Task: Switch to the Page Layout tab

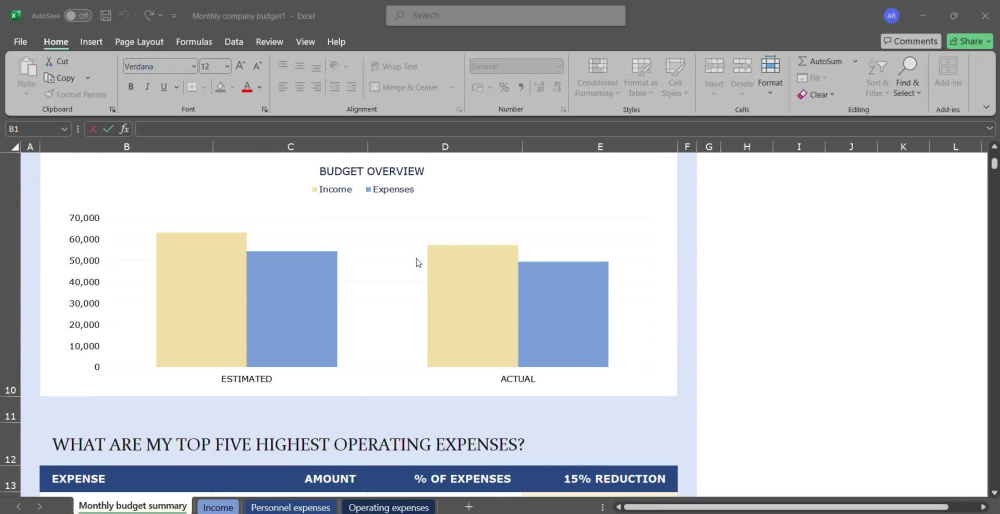Action: click(139, 41)
